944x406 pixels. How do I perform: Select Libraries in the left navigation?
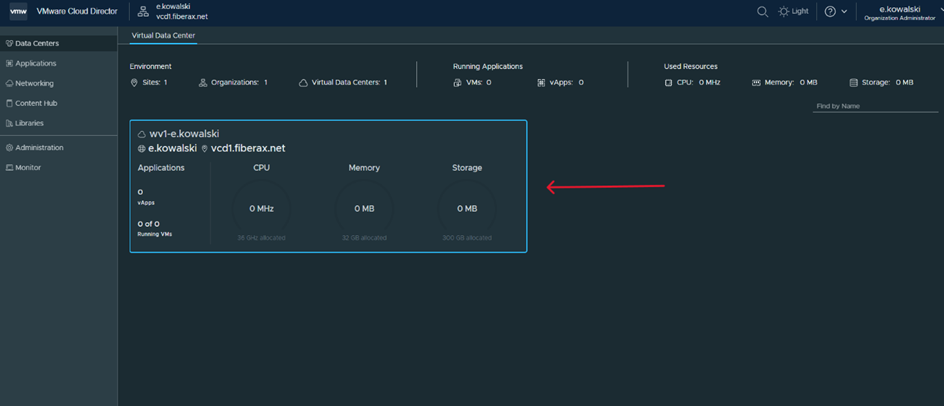point(29,123)
